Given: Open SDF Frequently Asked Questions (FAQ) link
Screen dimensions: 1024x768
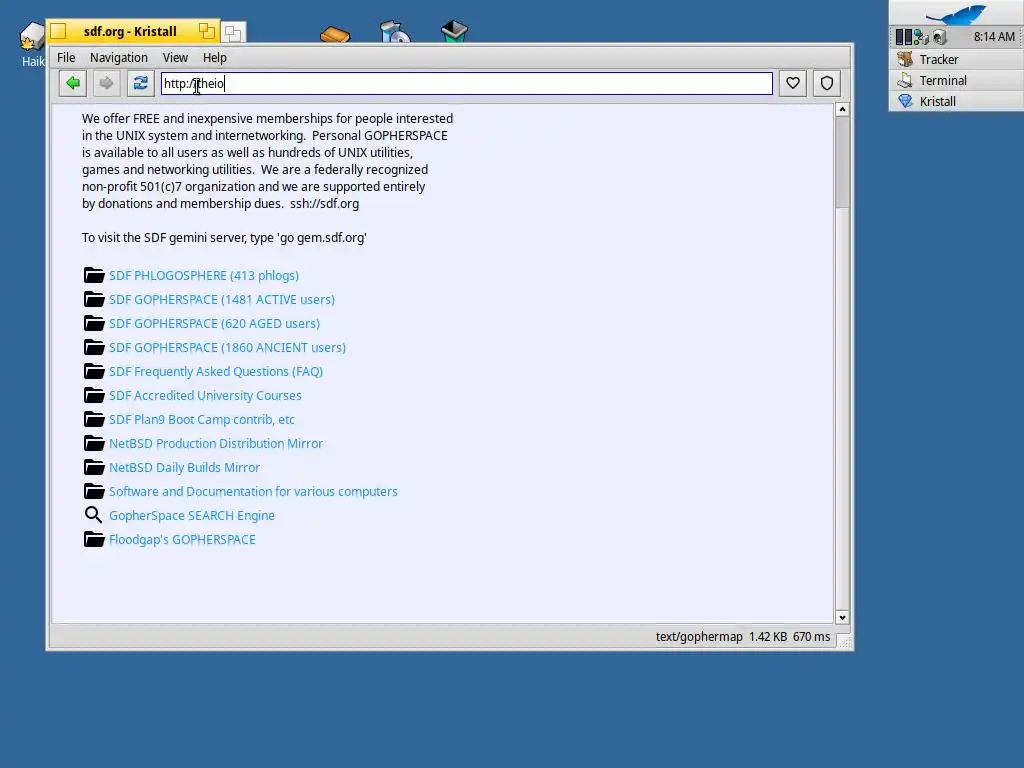Looking at the screenshot, I should click(x=216, y=372).
